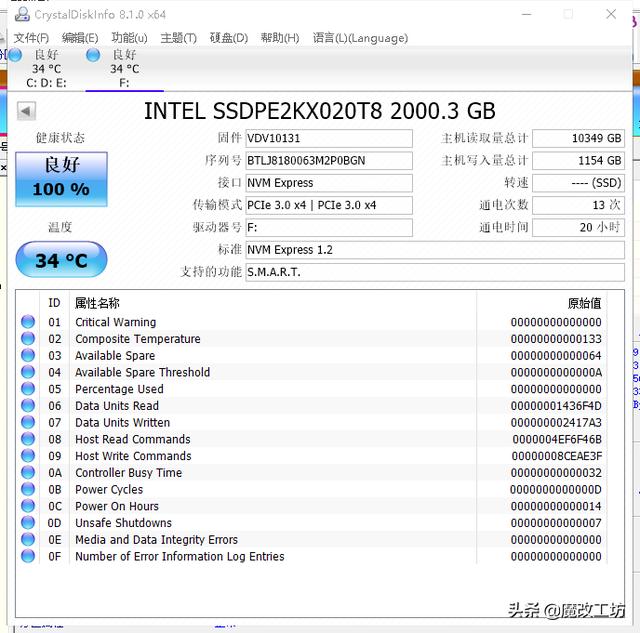Select the Unsafe Shutdowns attribute name

[x=123, y=523]
